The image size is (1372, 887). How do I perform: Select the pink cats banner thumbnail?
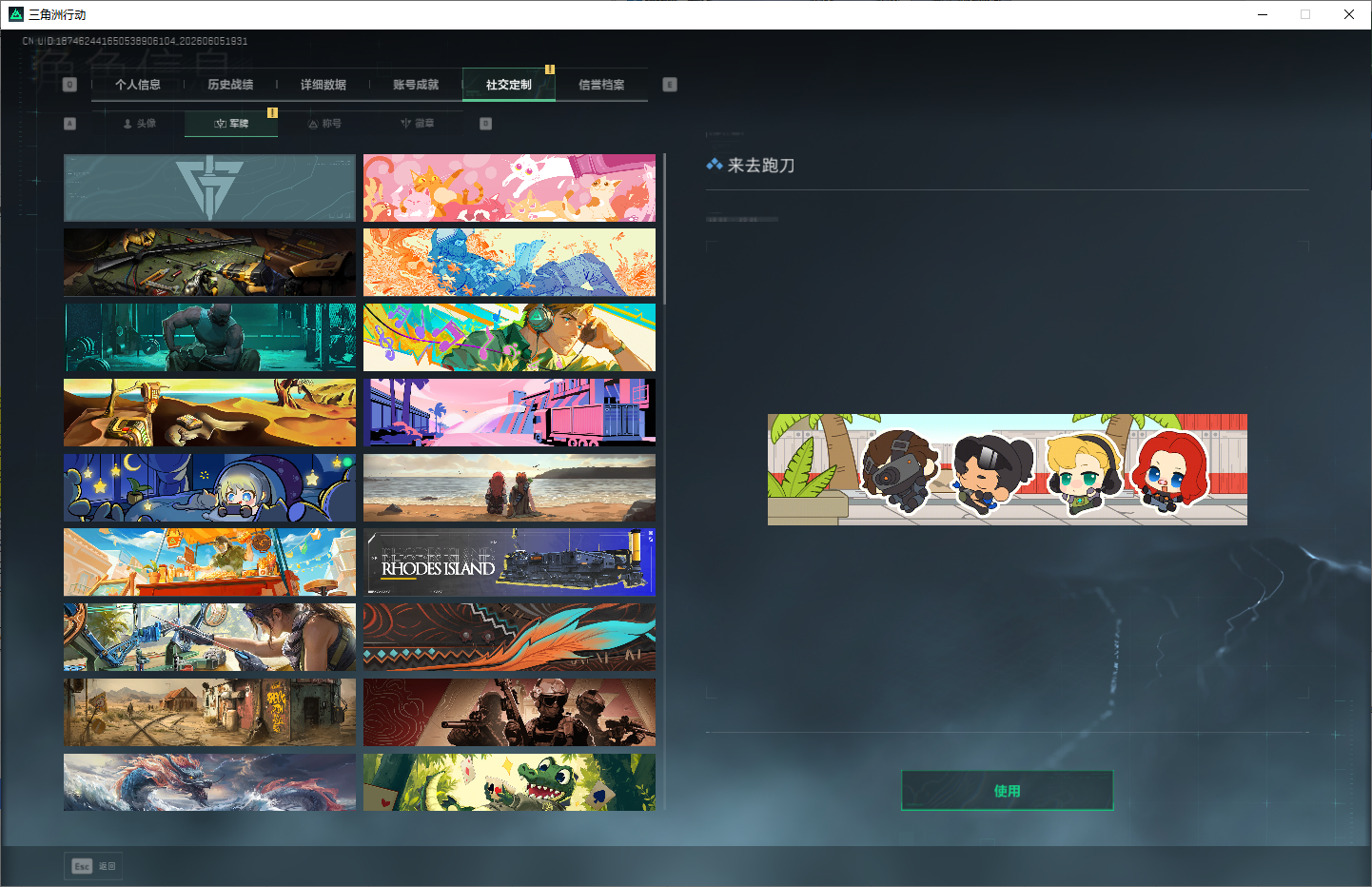[509, 188]
